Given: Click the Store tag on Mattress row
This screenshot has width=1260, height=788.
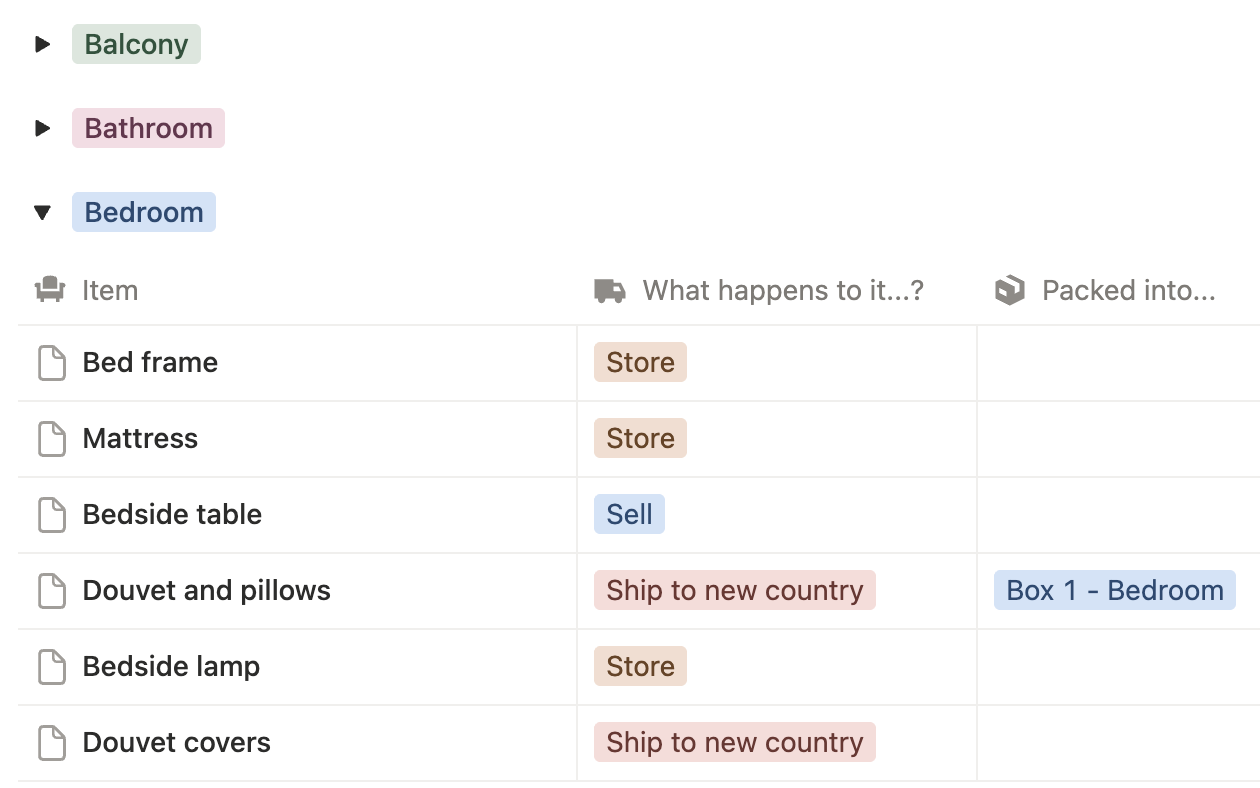Looking at the screenshot, I should point(640,438).
